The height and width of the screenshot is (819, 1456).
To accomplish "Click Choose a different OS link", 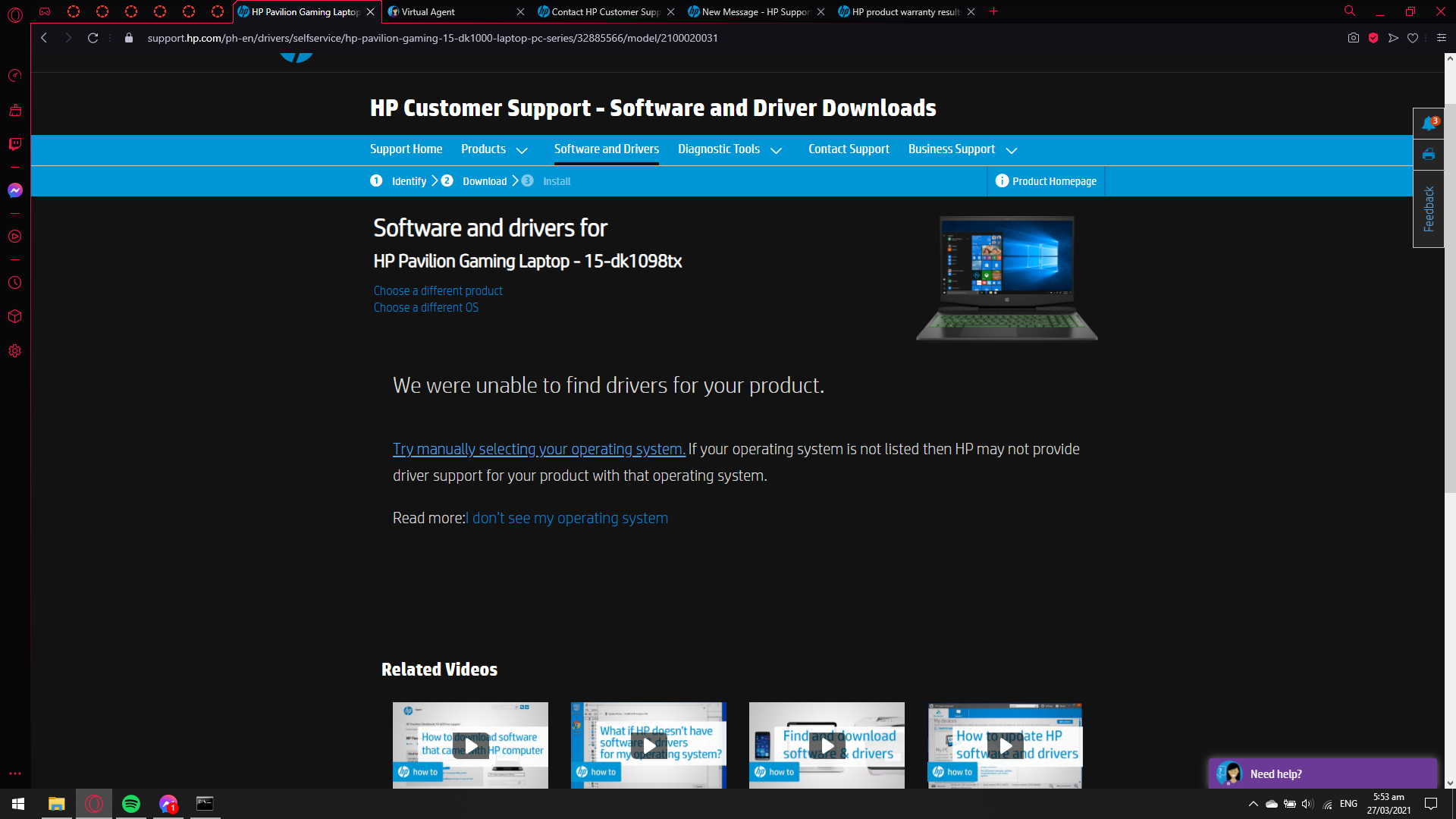I will click(x=426, y=308).
